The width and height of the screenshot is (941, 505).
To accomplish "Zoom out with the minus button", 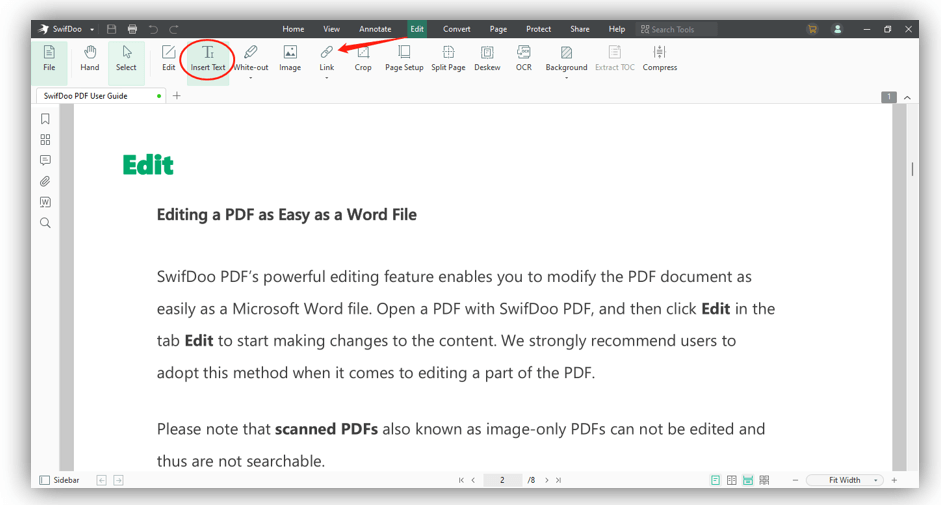I will click(x=795, y=480).
